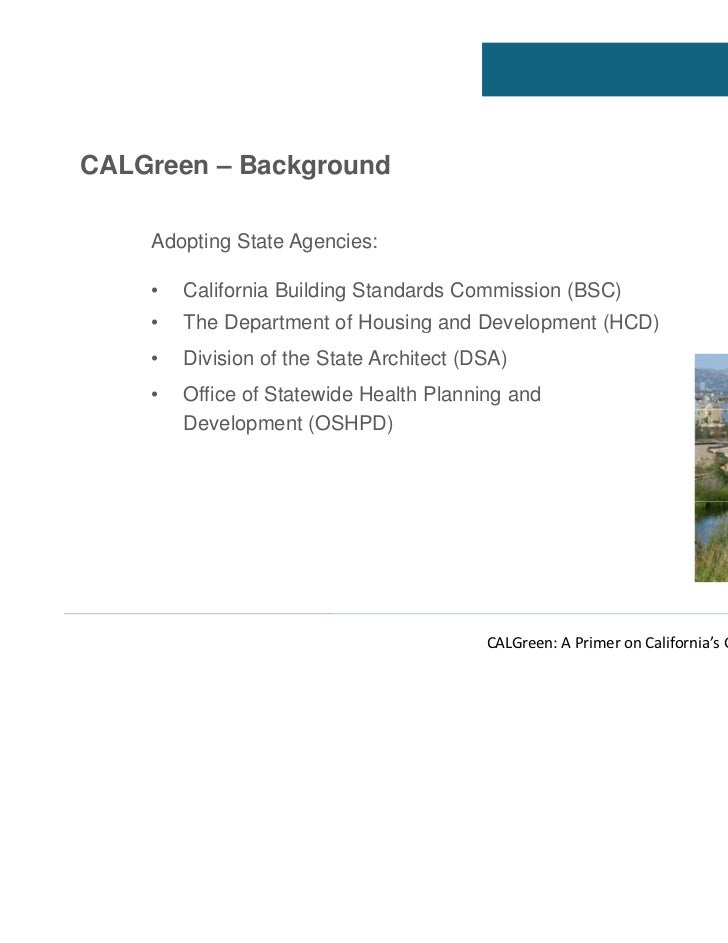Select the 'Adopting State Agencies:' heading

(x=265, y=242)
